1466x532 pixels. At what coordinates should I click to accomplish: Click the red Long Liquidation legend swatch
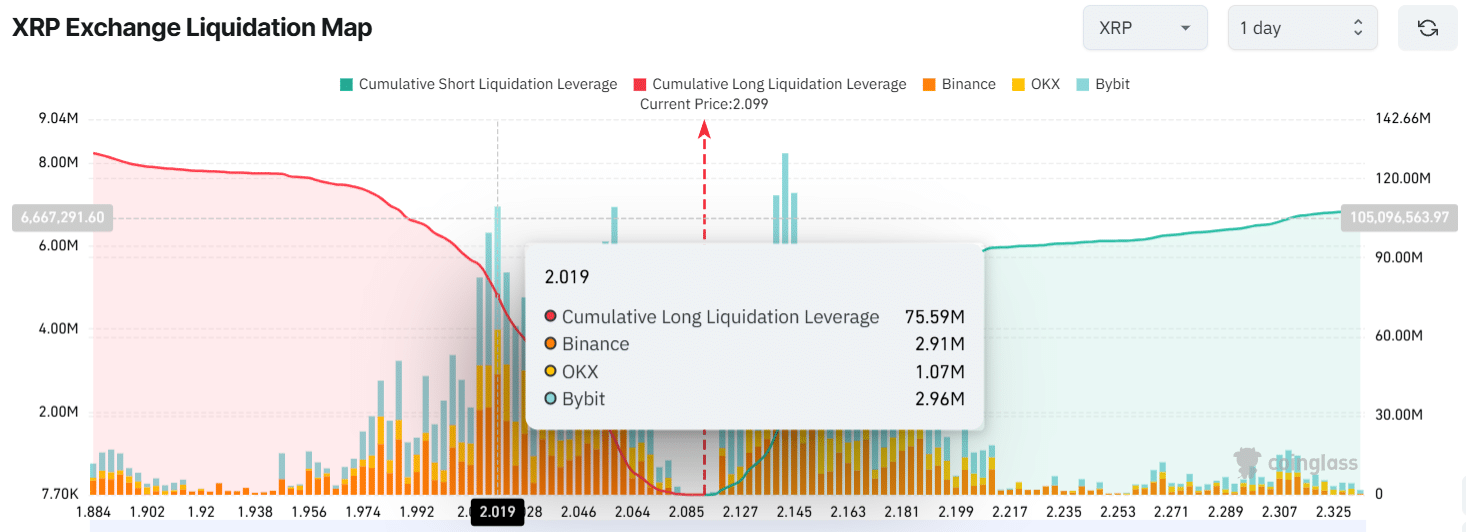click(x=639, y=84)
